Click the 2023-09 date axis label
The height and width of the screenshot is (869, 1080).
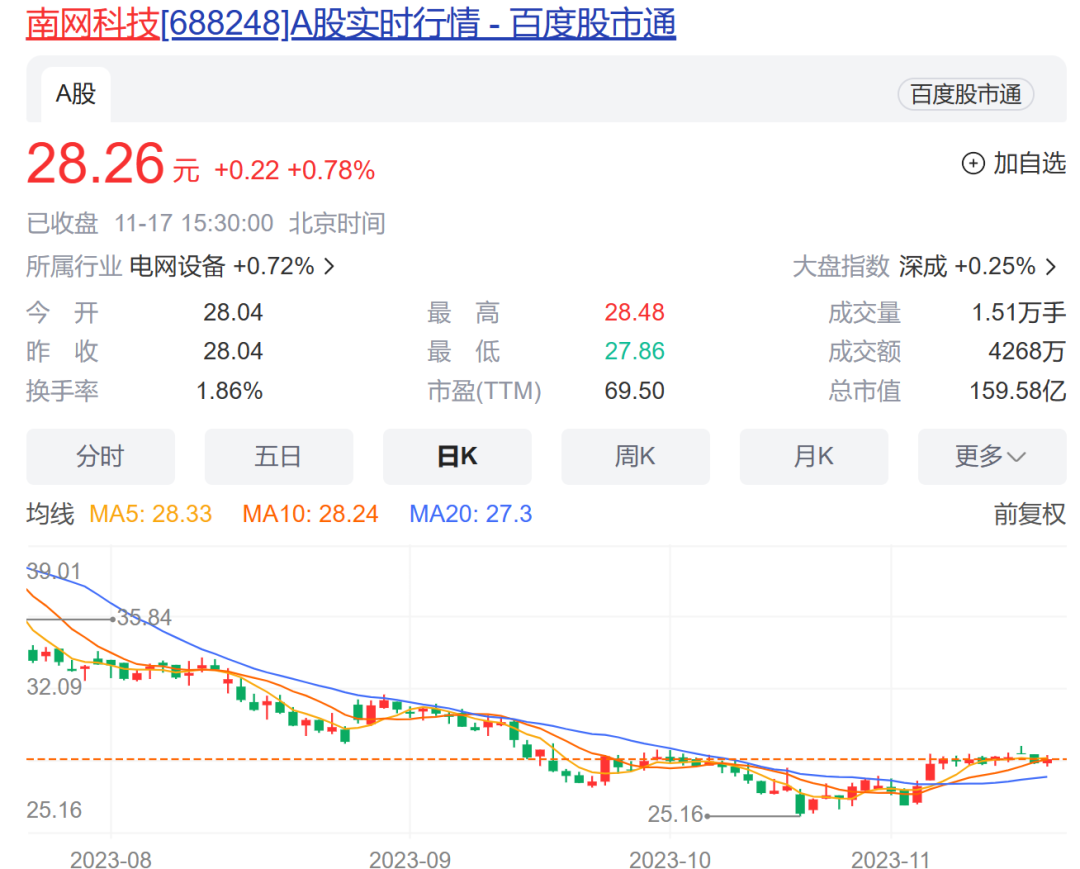[x=410, y=860]
